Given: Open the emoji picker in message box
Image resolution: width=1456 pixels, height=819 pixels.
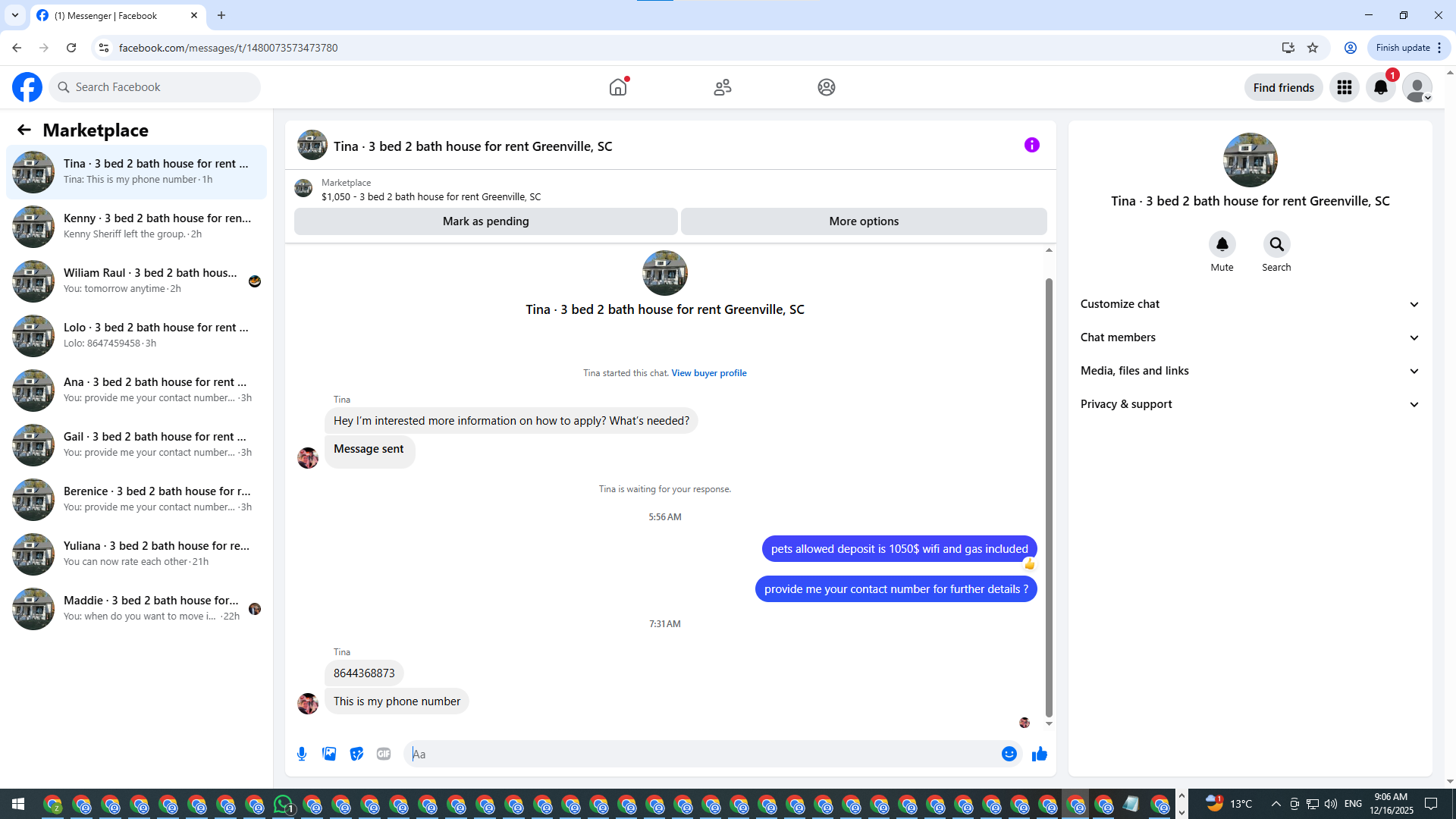Looking at the screenshot, I should pyautogui.click(x=1009, y=754).
